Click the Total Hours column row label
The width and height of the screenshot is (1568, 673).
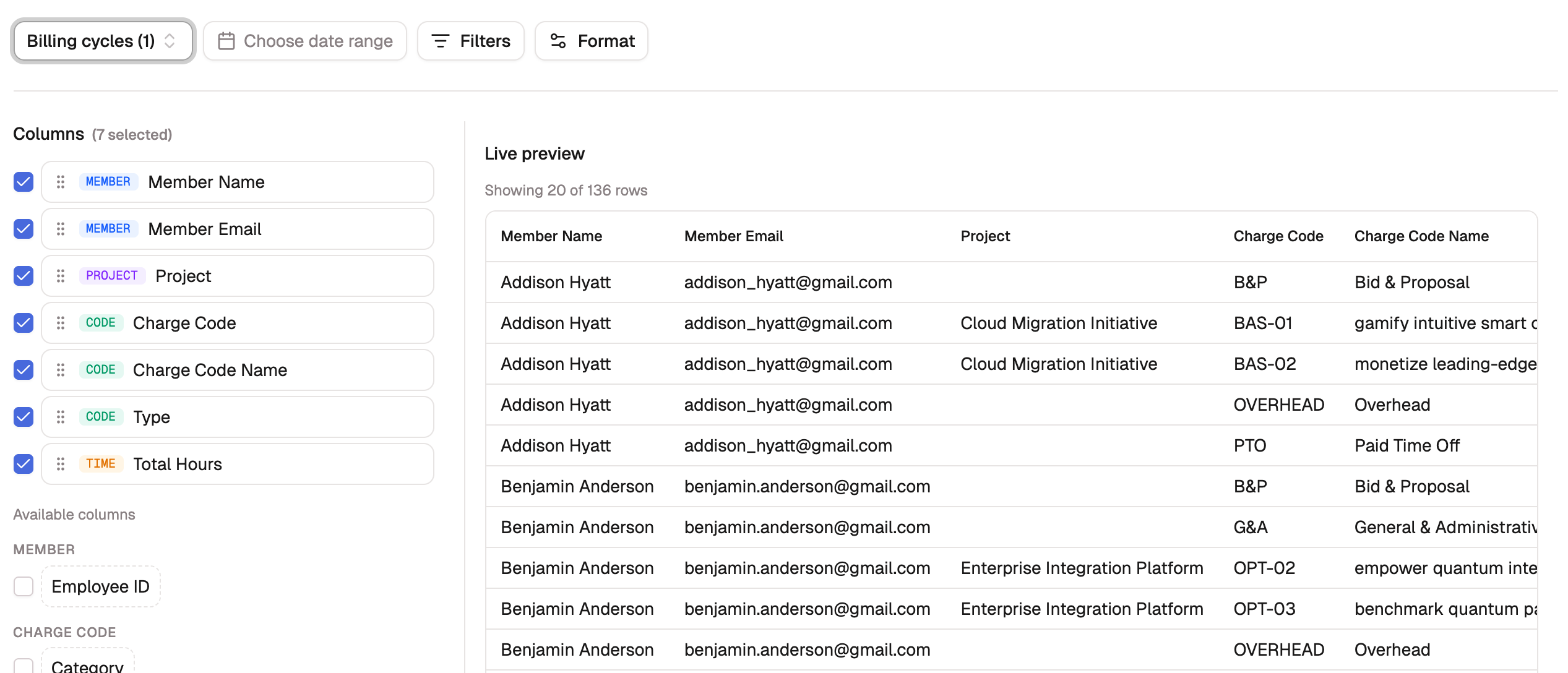click(178, 464)
